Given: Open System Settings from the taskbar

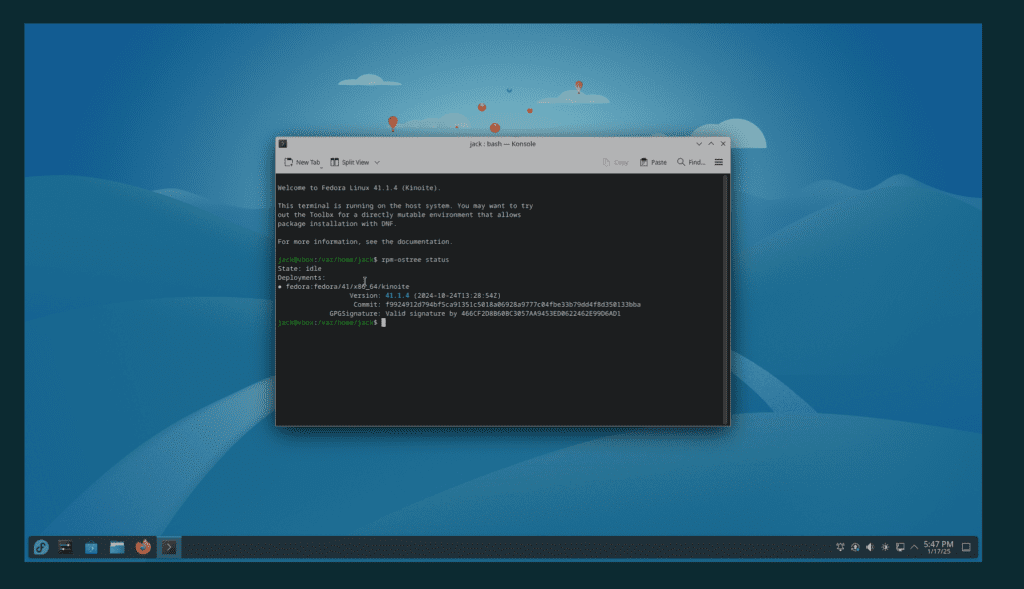Looking at the screenshot, I should [x=66, y=547].
